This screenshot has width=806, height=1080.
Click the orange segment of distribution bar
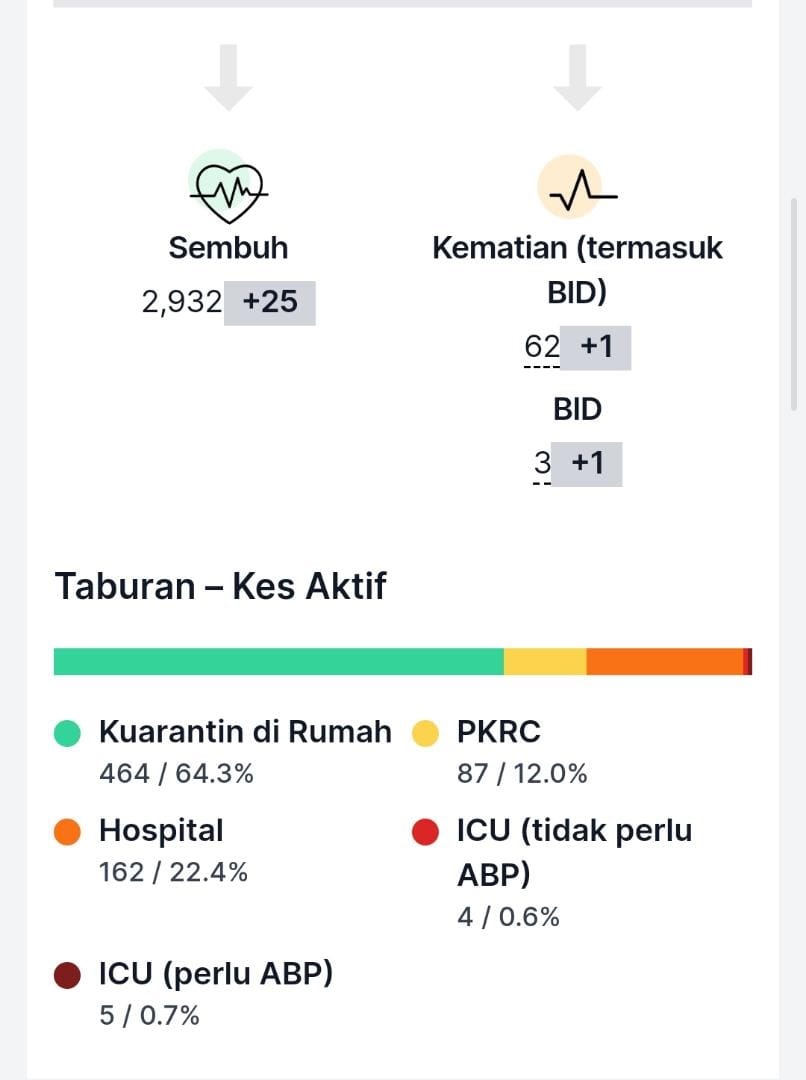pos(665,661)
